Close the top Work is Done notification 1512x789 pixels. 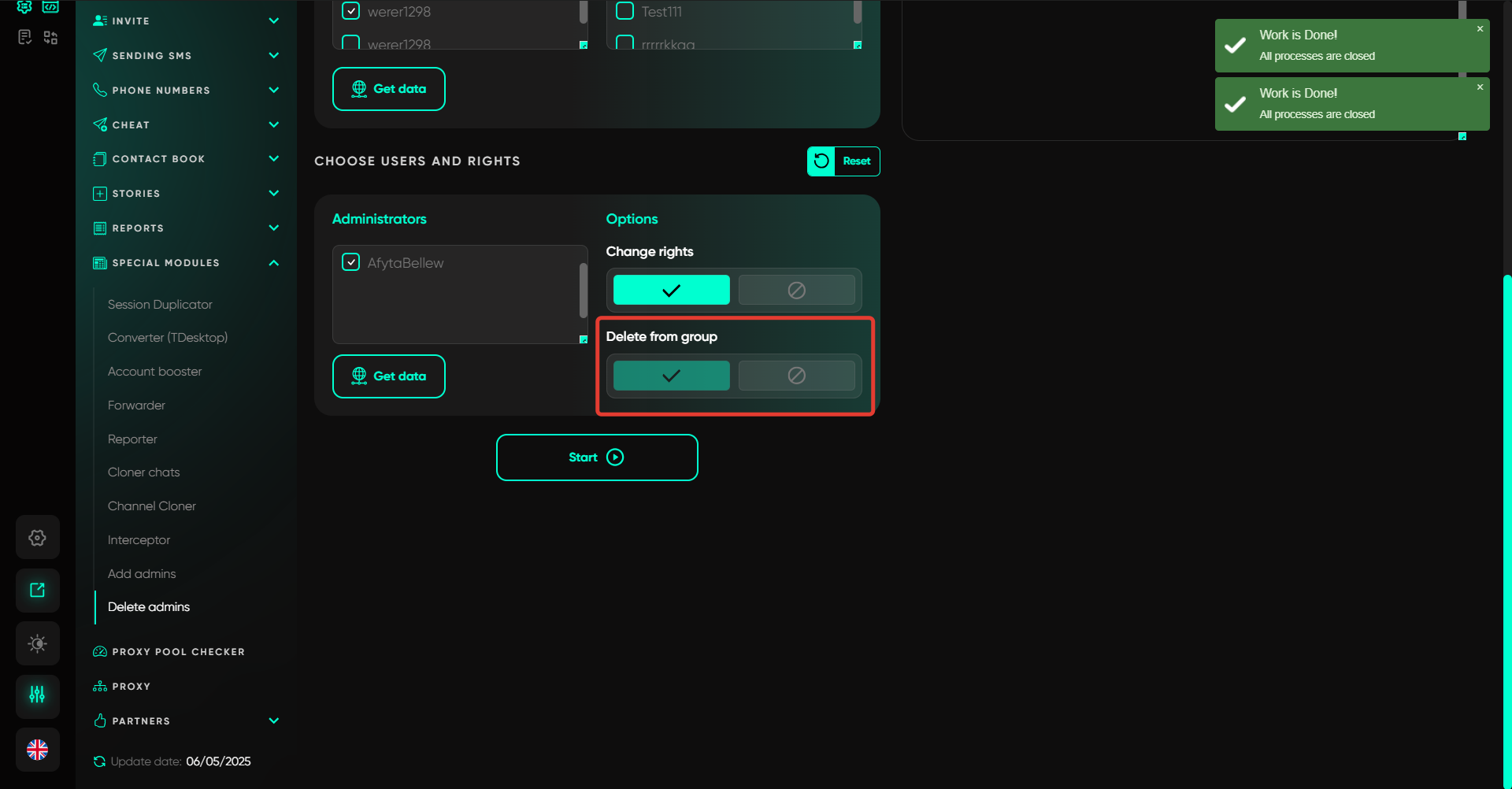1480,29
